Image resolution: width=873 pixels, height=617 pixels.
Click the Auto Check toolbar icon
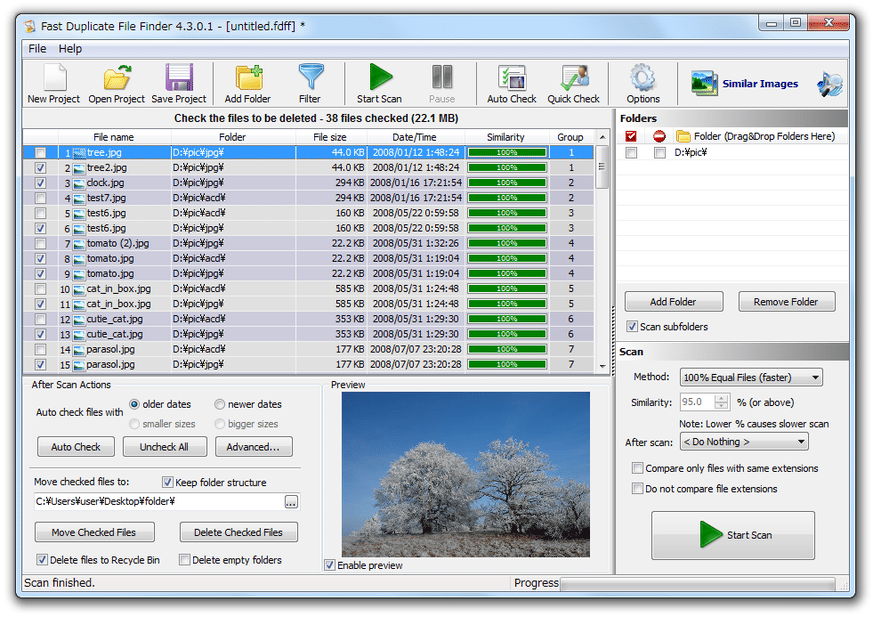pyautogui.click(x=512, y=78)
